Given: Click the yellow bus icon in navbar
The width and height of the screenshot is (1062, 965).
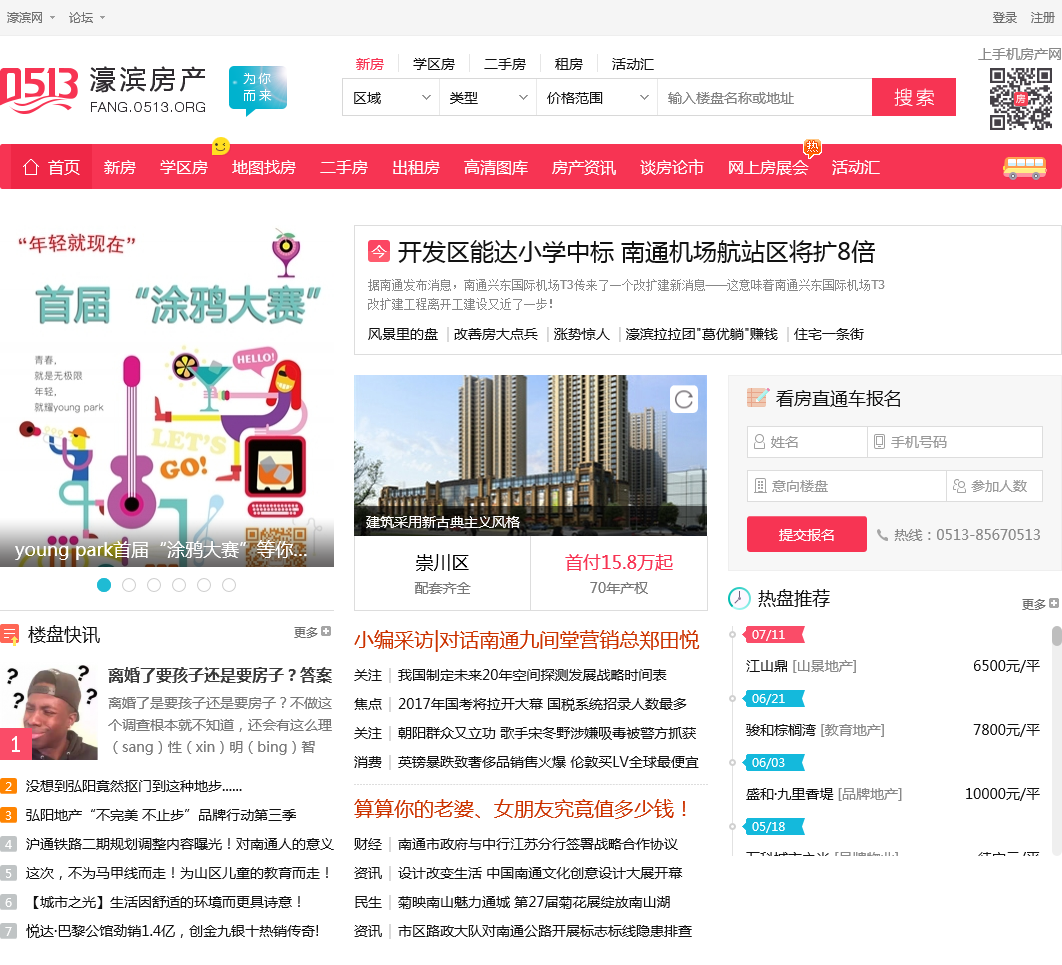Looking at the screenshot, I should pyautogui.click(x=1024, y=167).
